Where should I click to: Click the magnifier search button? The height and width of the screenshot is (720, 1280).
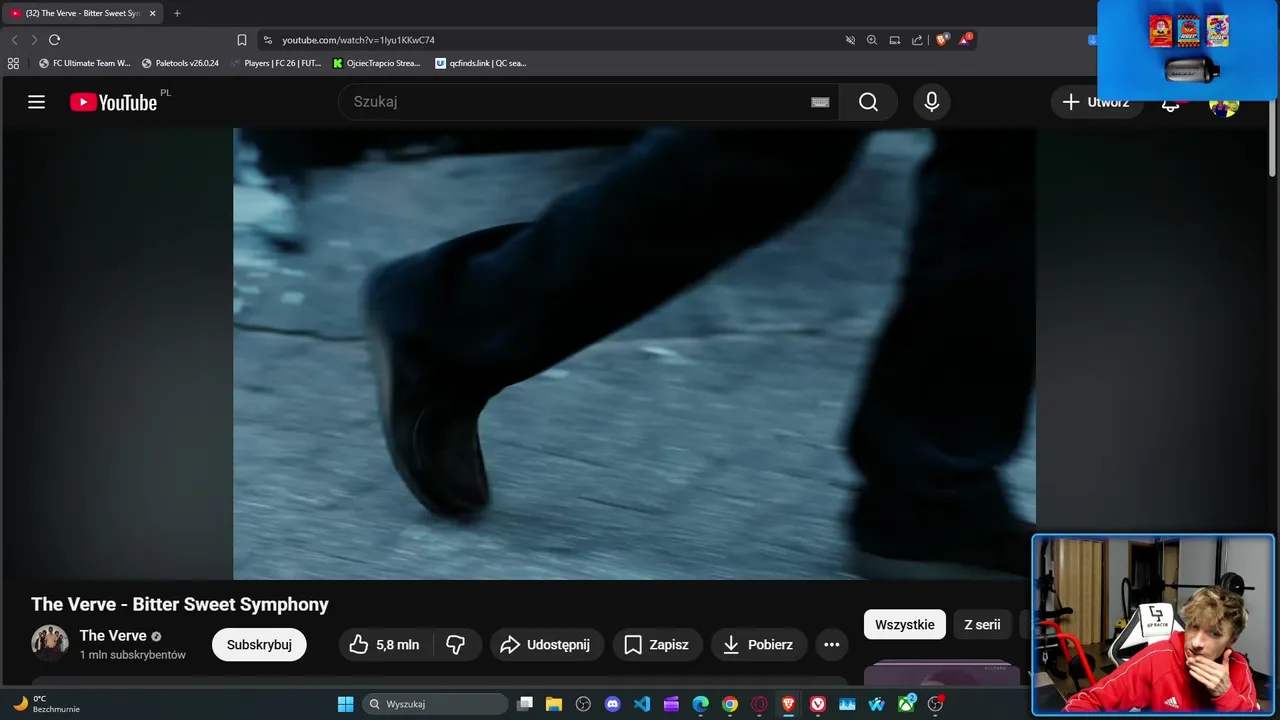point(868,102)
